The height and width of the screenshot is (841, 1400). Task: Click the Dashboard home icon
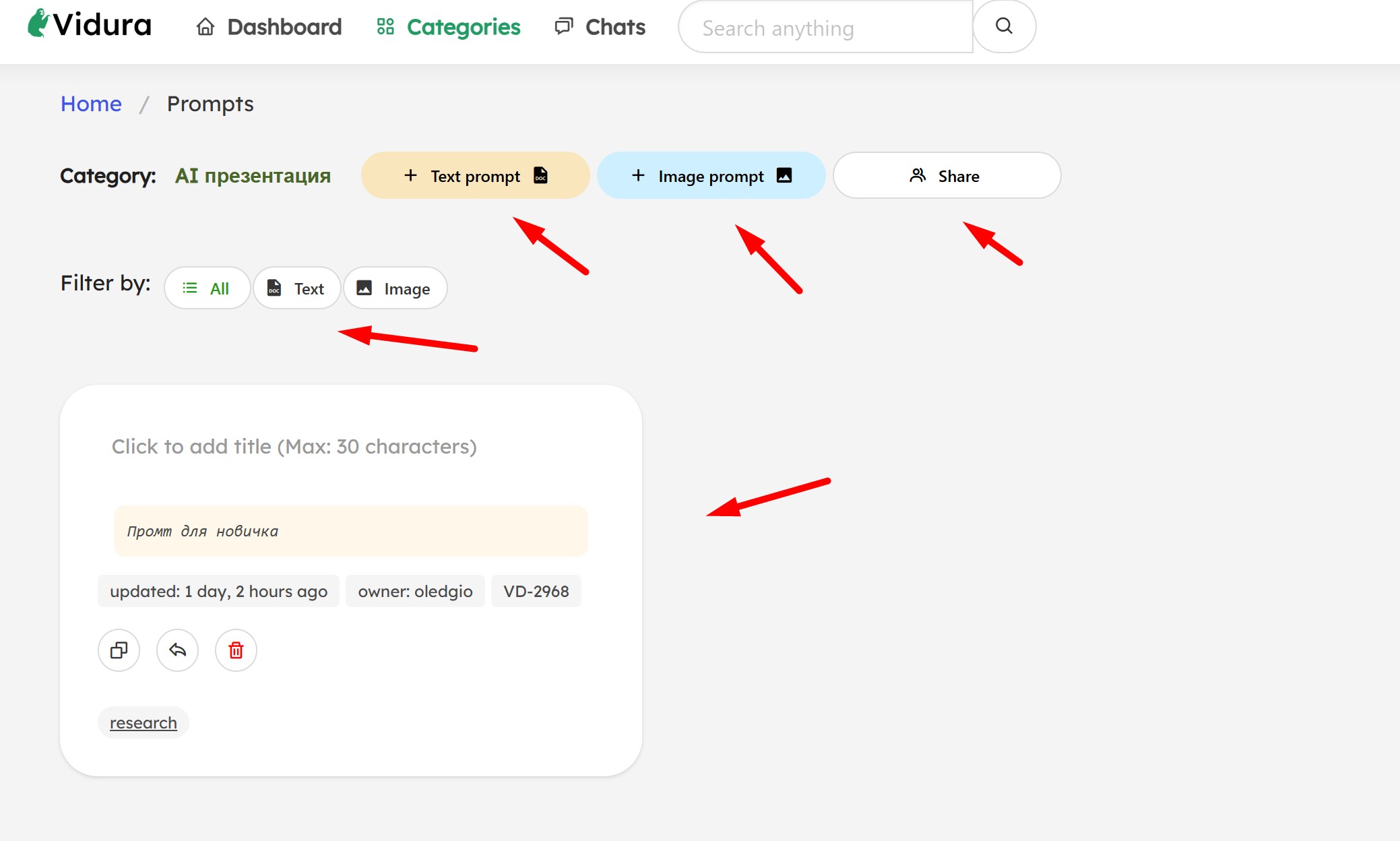pos(205,27)
